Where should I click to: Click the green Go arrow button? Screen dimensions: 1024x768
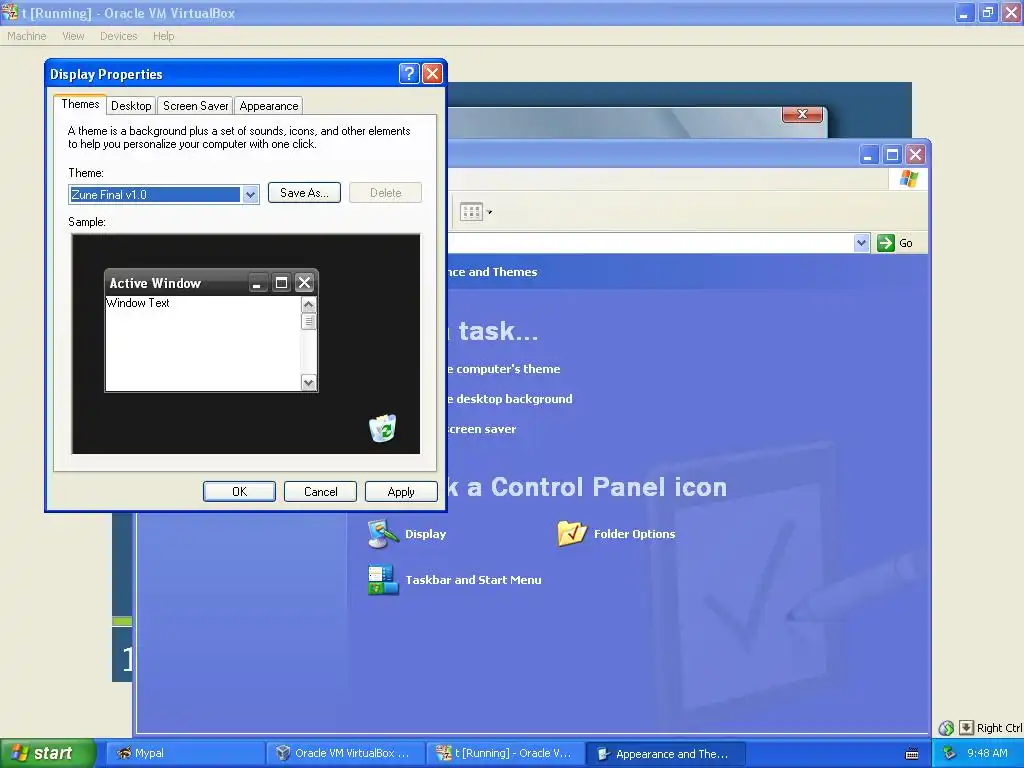tap(886, 243)
